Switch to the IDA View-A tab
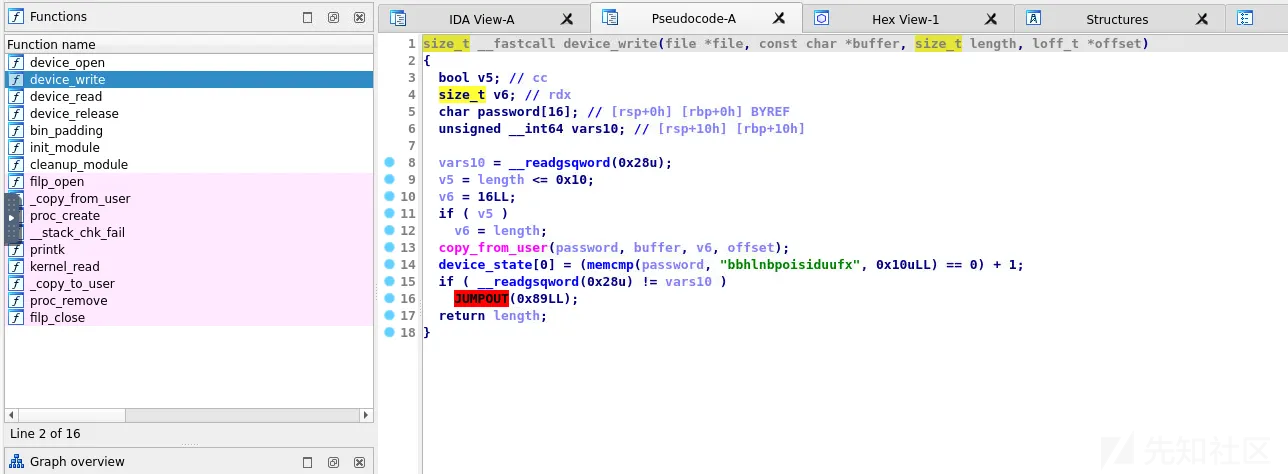1288x474 pixels. click(x=483, y=19)
